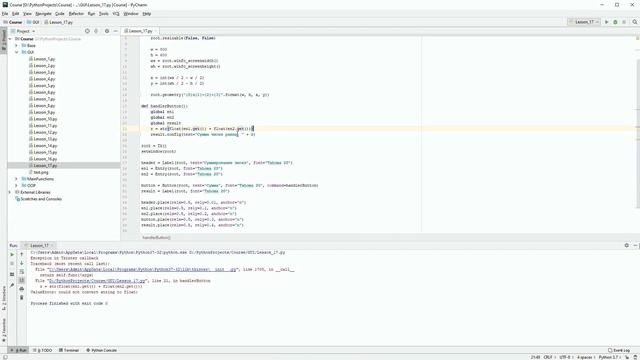640x360 pixels.
Task: Click the stop icon in the Run panel
Action: (x=12, y=264)
